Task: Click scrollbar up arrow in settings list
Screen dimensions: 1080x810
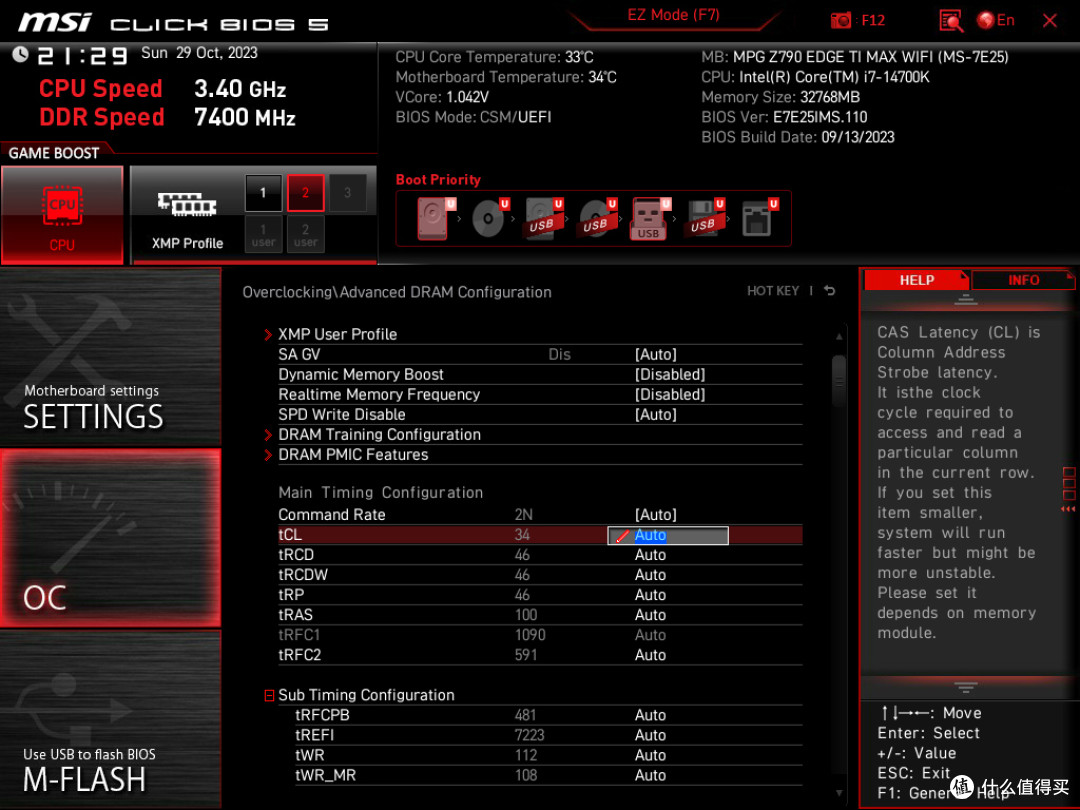Action: (838, 337)
